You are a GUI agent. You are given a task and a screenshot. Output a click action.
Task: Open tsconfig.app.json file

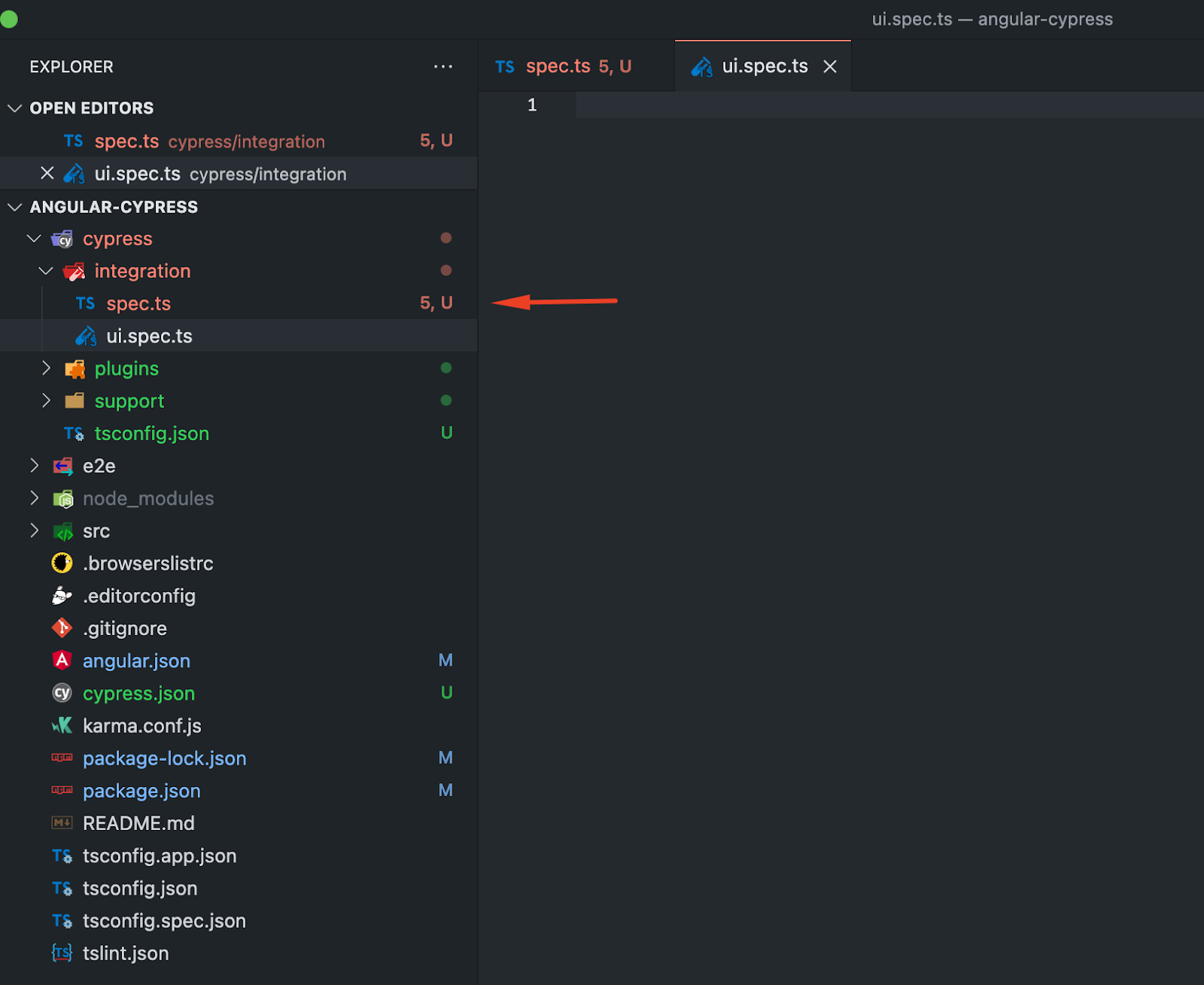239,856
